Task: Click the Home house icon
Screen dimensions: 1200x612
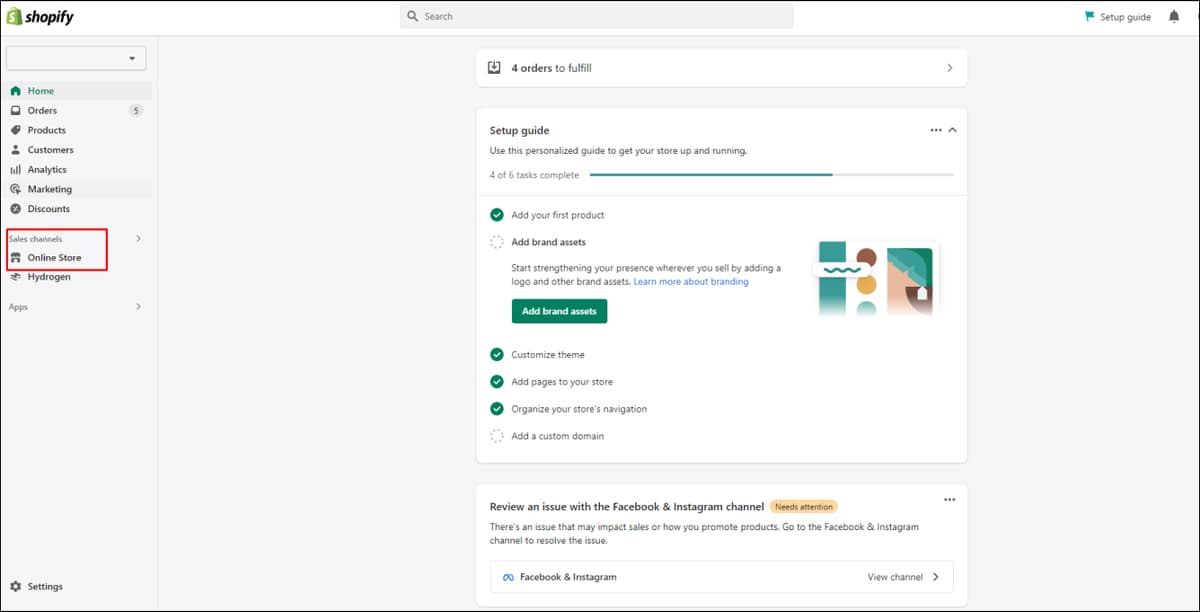Action: tap(15, 91)
